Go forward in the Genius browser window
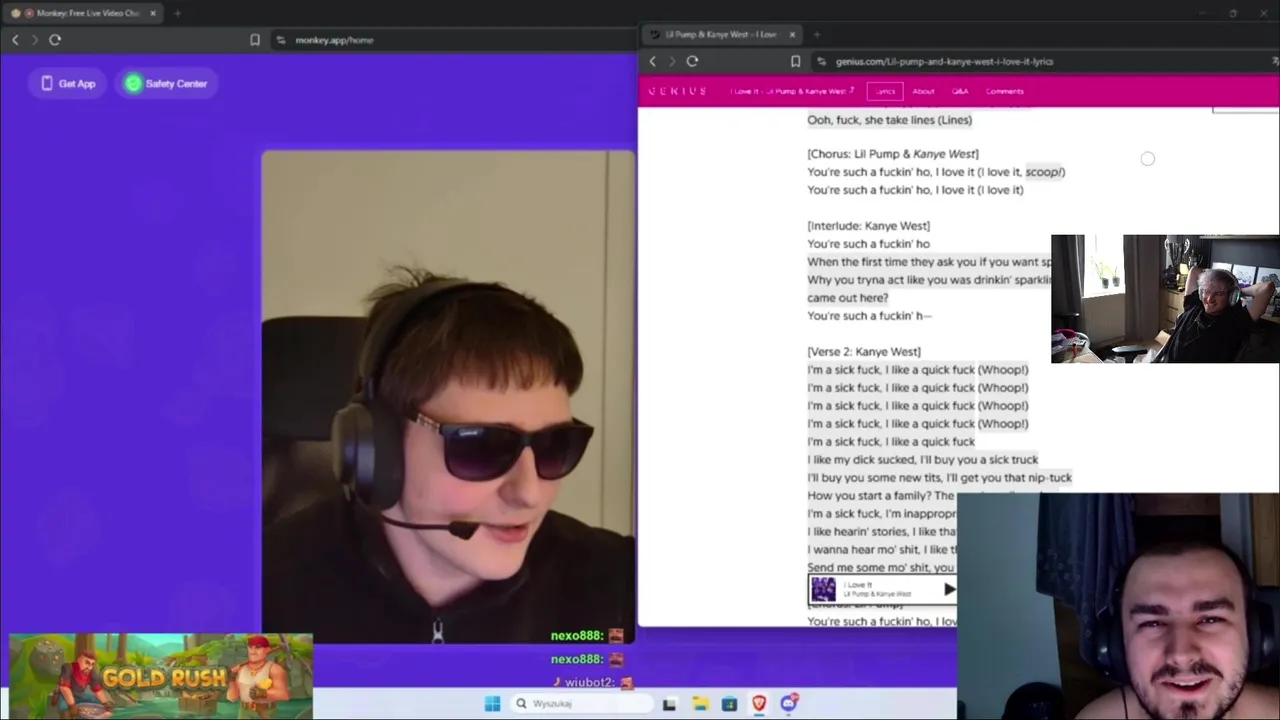 pos(672,61)
